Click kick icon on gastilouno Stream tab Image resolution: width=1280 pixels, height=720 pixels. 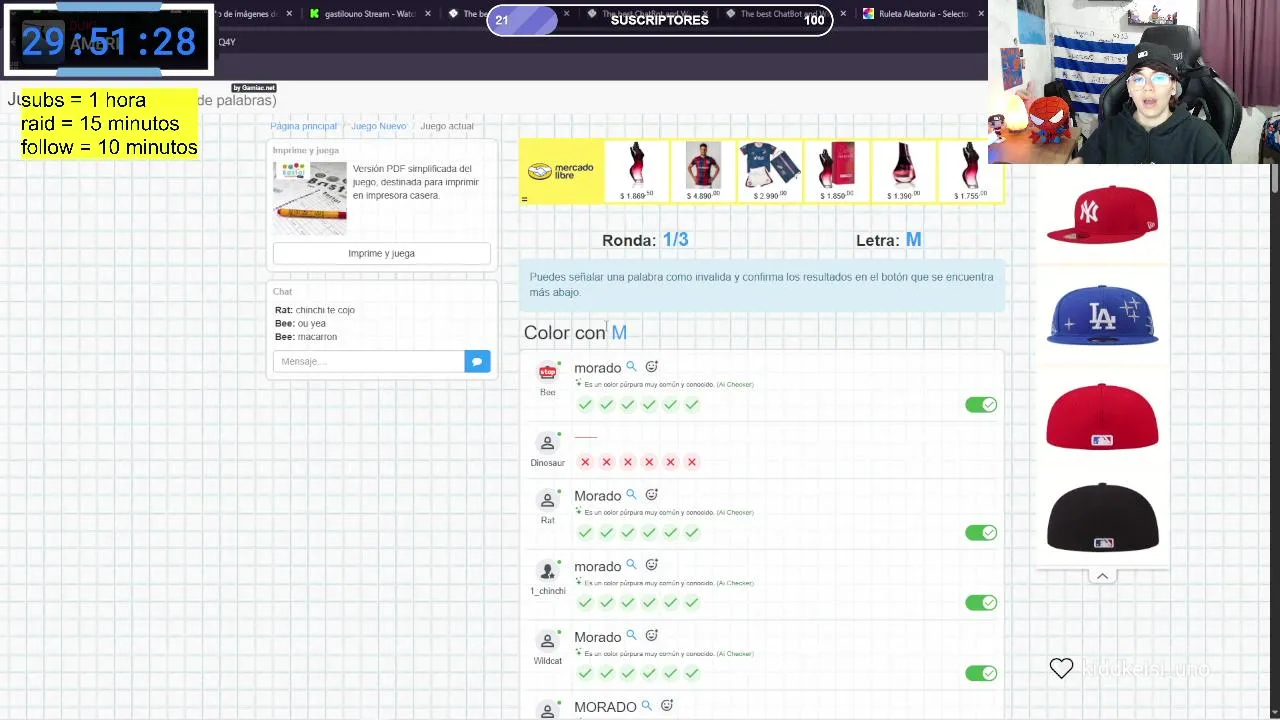coord(315,14)
